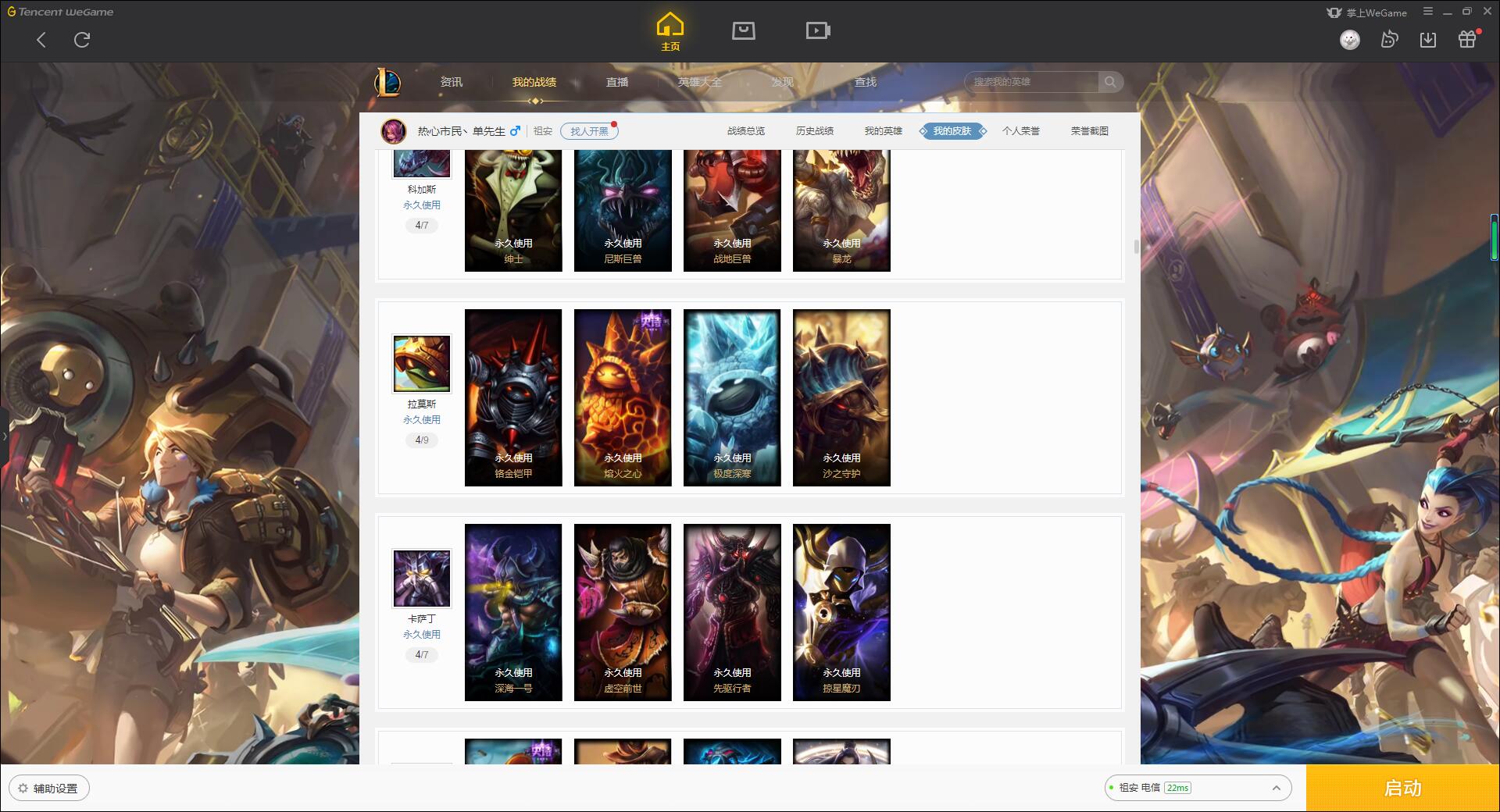Click the 极度深寒 skin thumbnail

[x=732, y=397]
